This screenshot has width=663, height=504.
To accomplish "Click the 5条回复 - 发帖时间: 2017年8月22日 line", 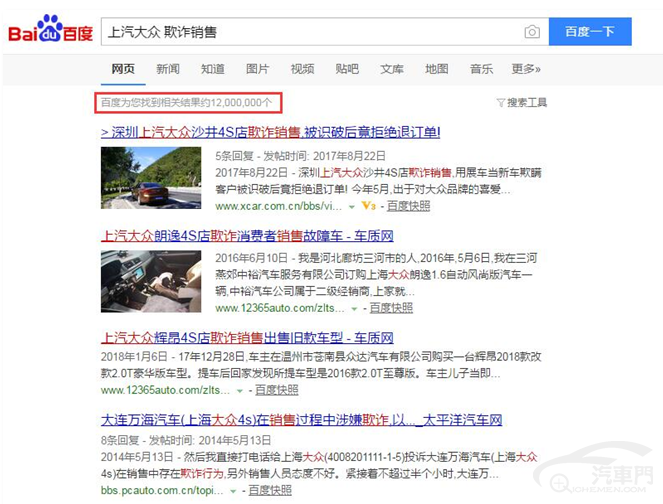I will tap(300, 156).
